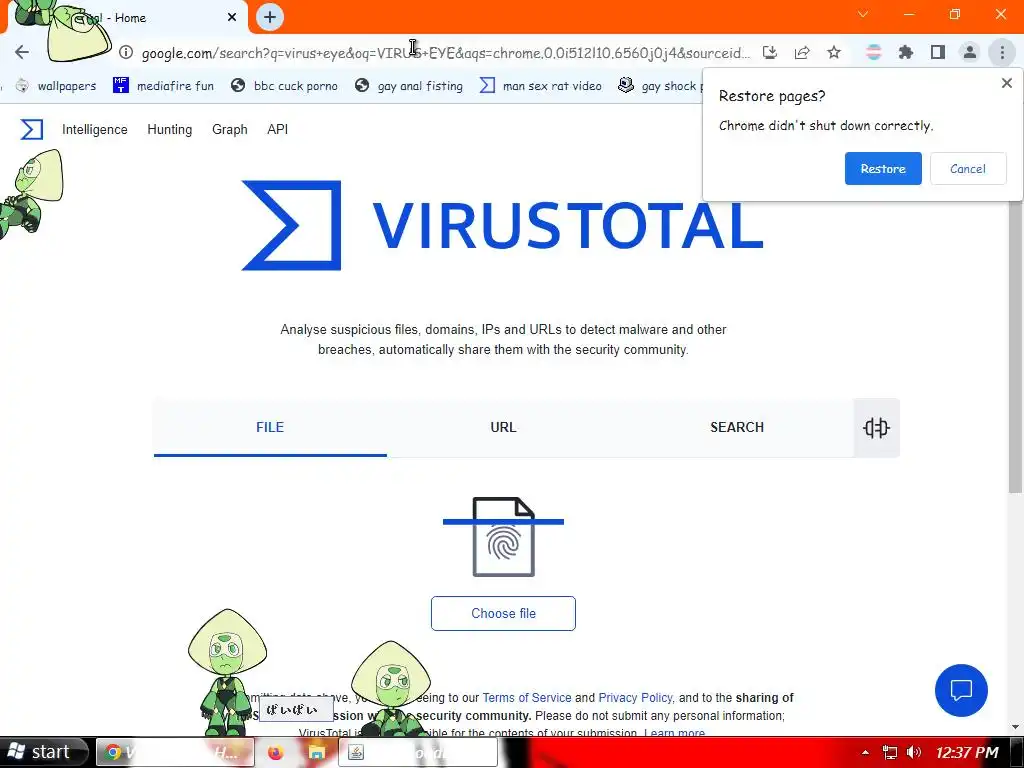Open the Windows start button

click(43, 752)
